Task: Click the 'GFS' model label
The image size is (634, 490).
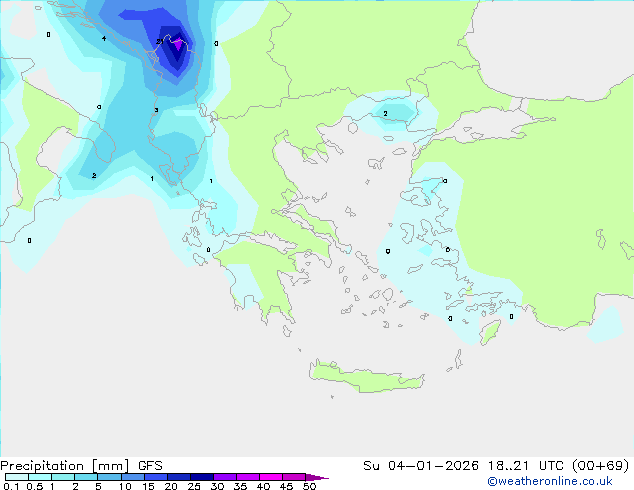Action: pos(150,466)
